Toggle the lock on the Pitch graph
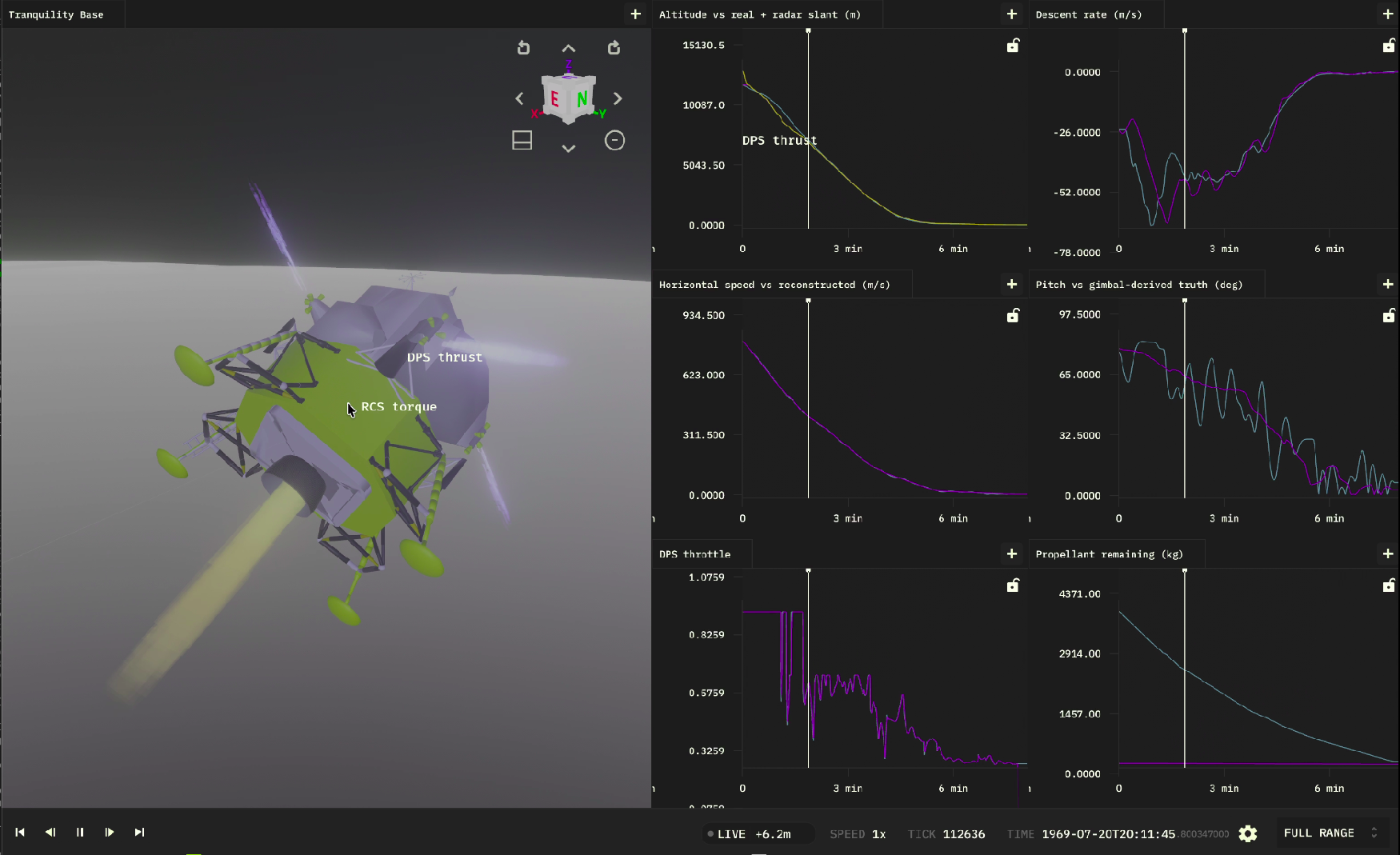1400x855 pixels. (x=1389, y=316)
